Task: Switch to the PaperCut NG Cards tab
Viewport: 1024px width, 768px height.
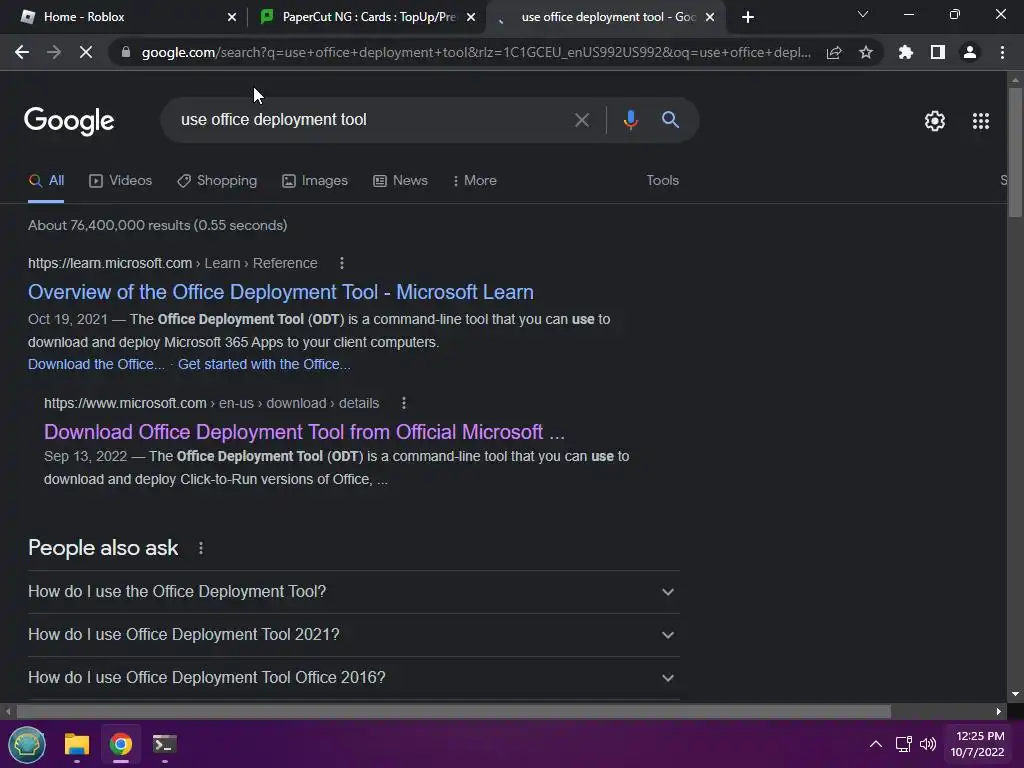Action: tap(368, 17)
